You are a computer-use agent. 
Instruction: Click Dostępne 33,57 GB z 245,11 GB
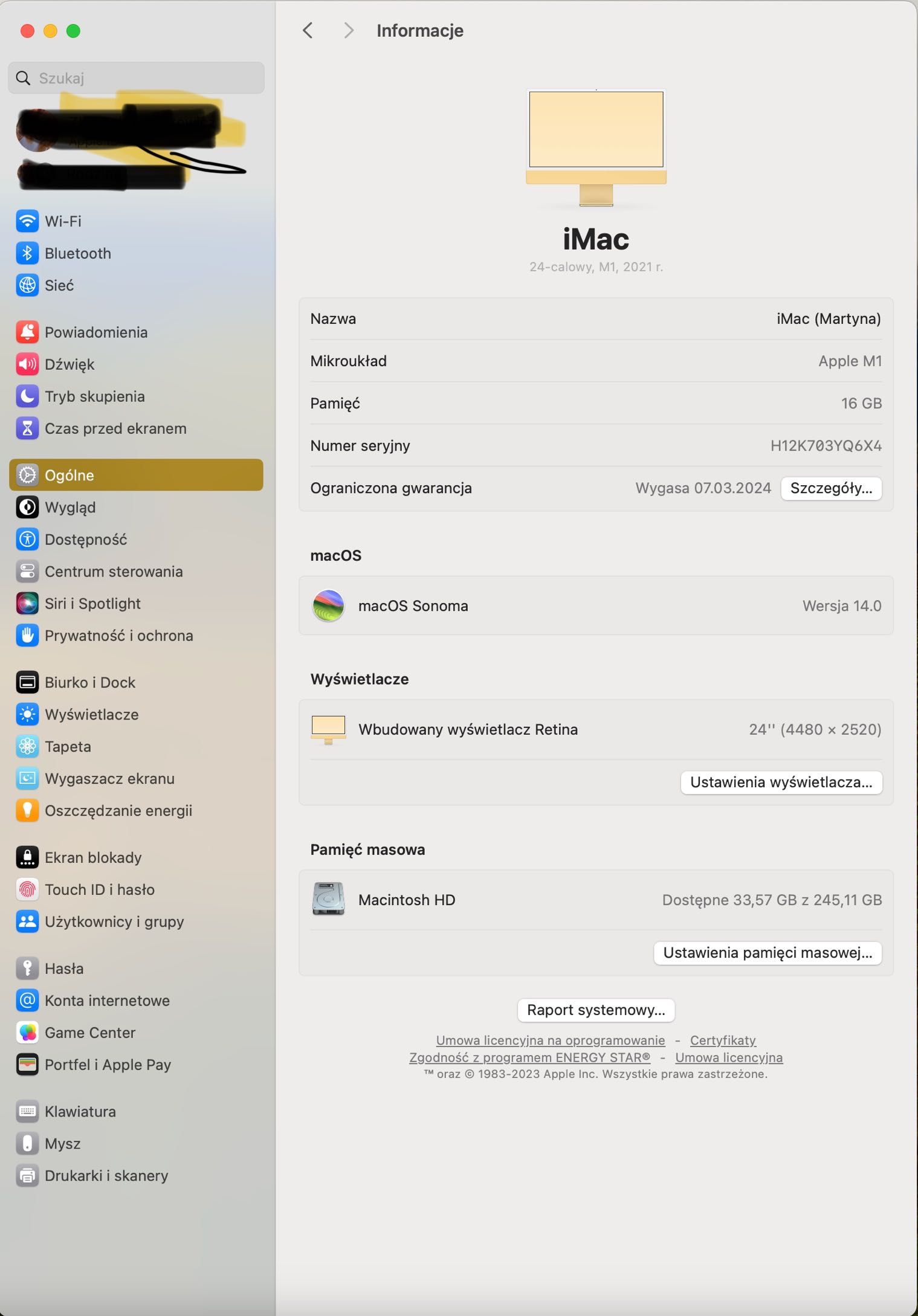(x=772, y=900)
